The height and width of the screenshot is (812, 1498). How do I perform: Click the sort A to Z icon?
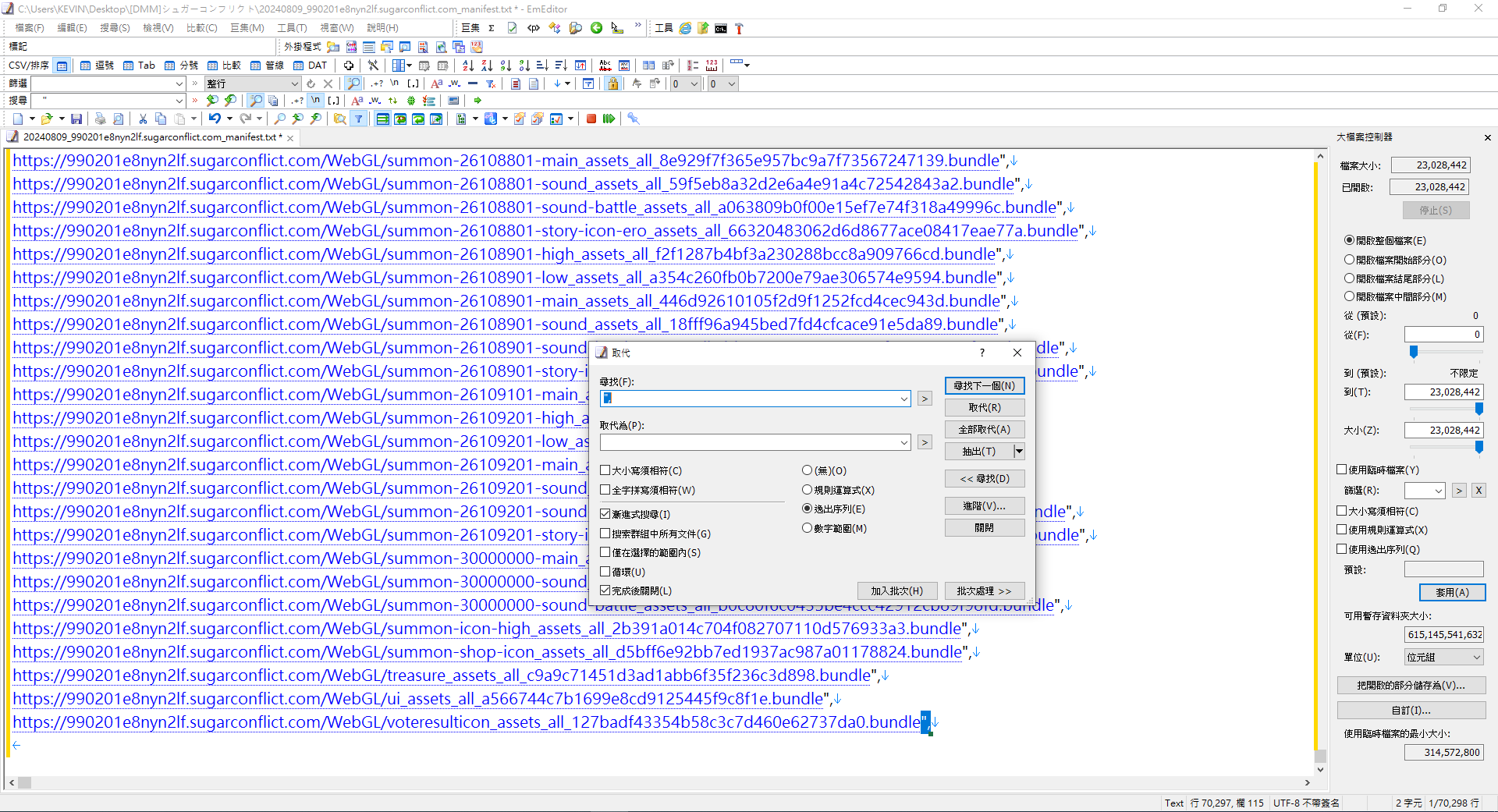[467, 66]
